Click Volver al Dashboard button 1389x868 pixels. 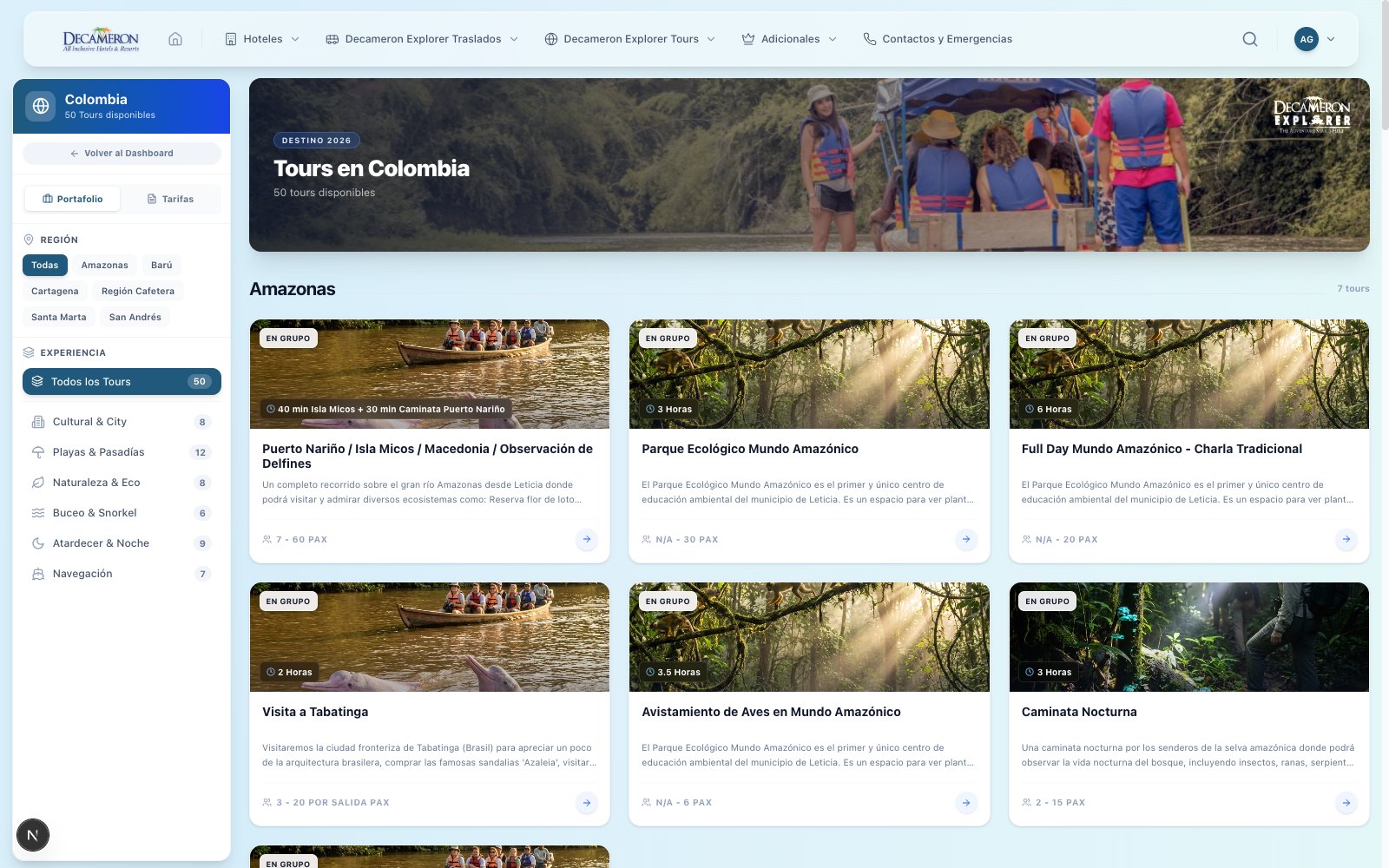(x=122, y=153)
